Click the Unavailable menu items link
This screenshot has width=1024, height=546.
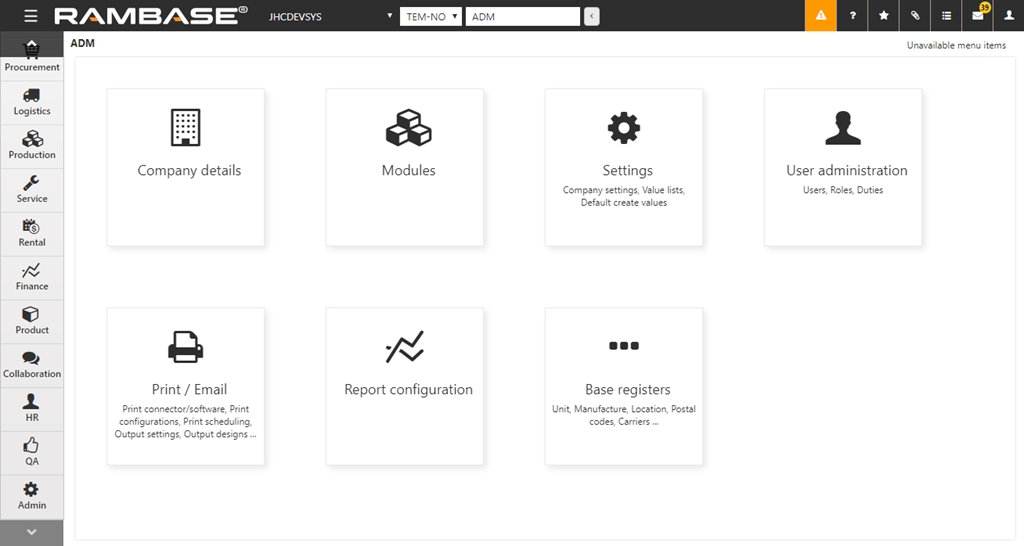(955, 45)
